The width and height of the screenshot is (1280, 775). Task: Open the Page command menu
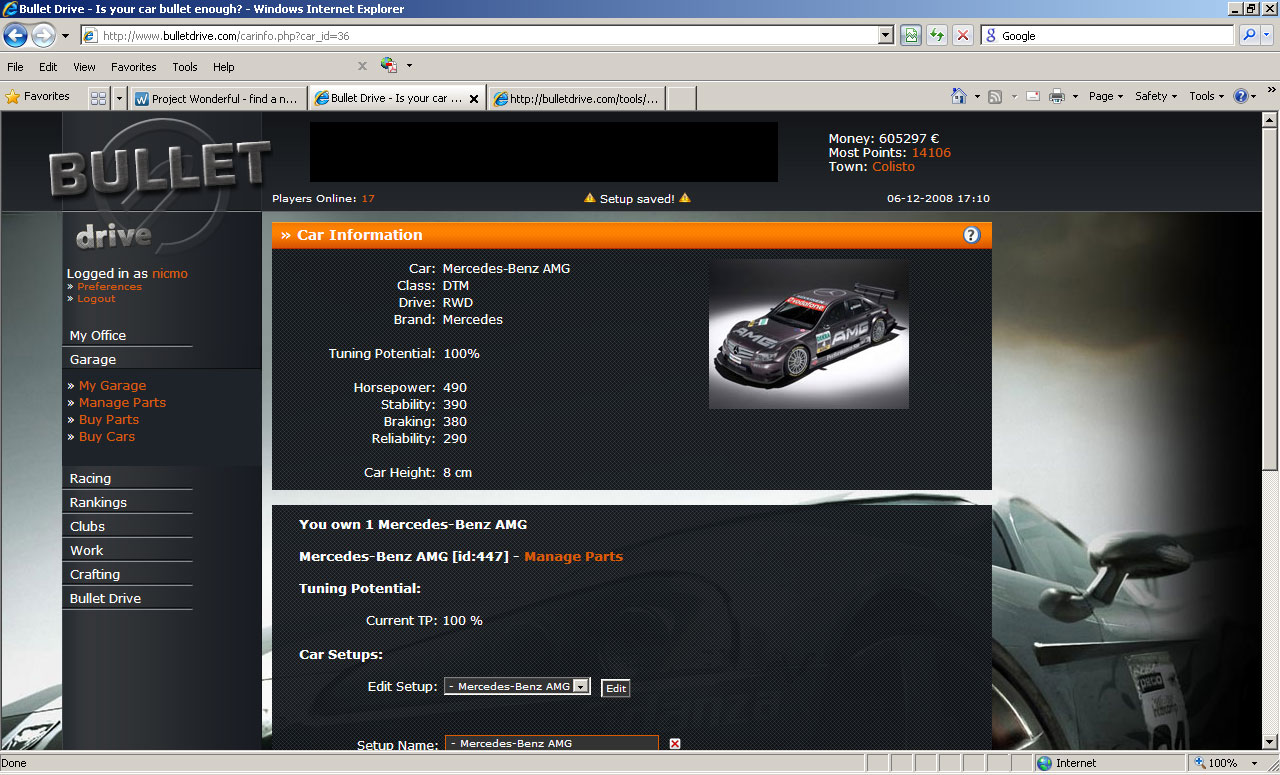click(1106, 96)
